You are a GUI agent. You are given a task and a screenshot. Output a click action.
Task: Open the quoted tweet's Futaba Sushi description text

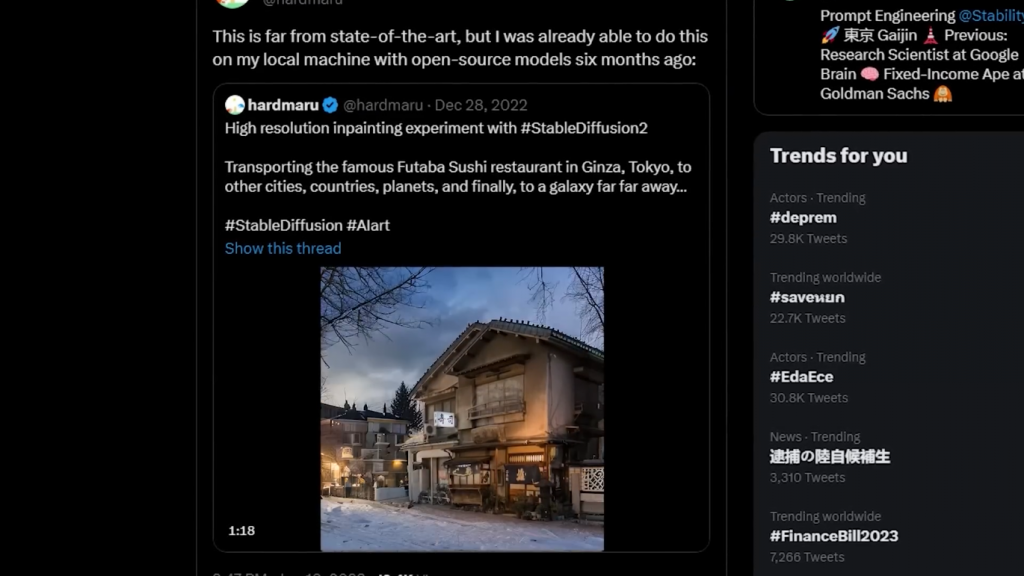coord(458,177)
